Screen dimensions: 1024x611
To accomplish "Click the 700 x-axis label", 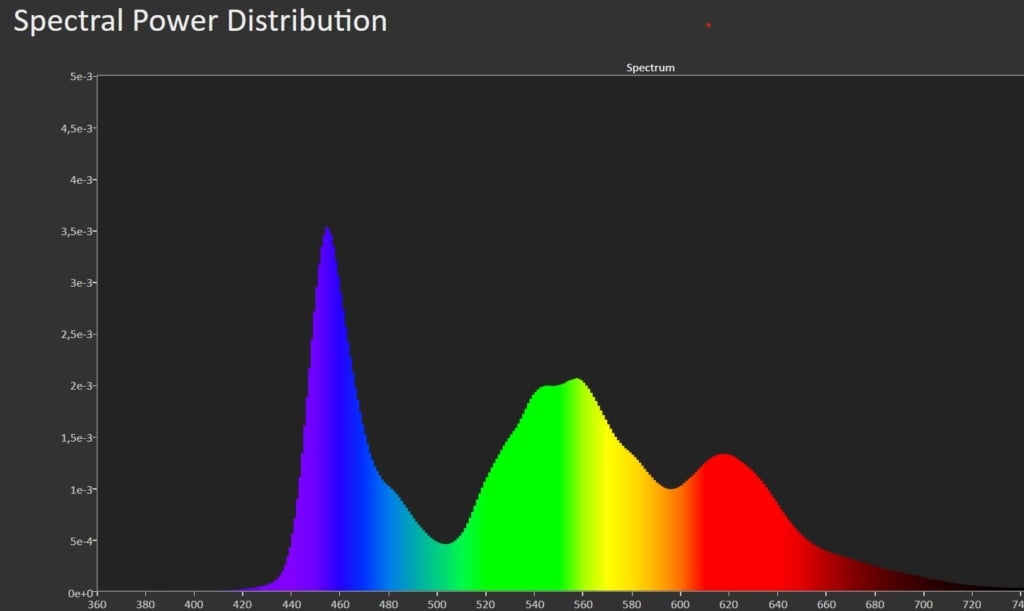I will pos(924,604).
